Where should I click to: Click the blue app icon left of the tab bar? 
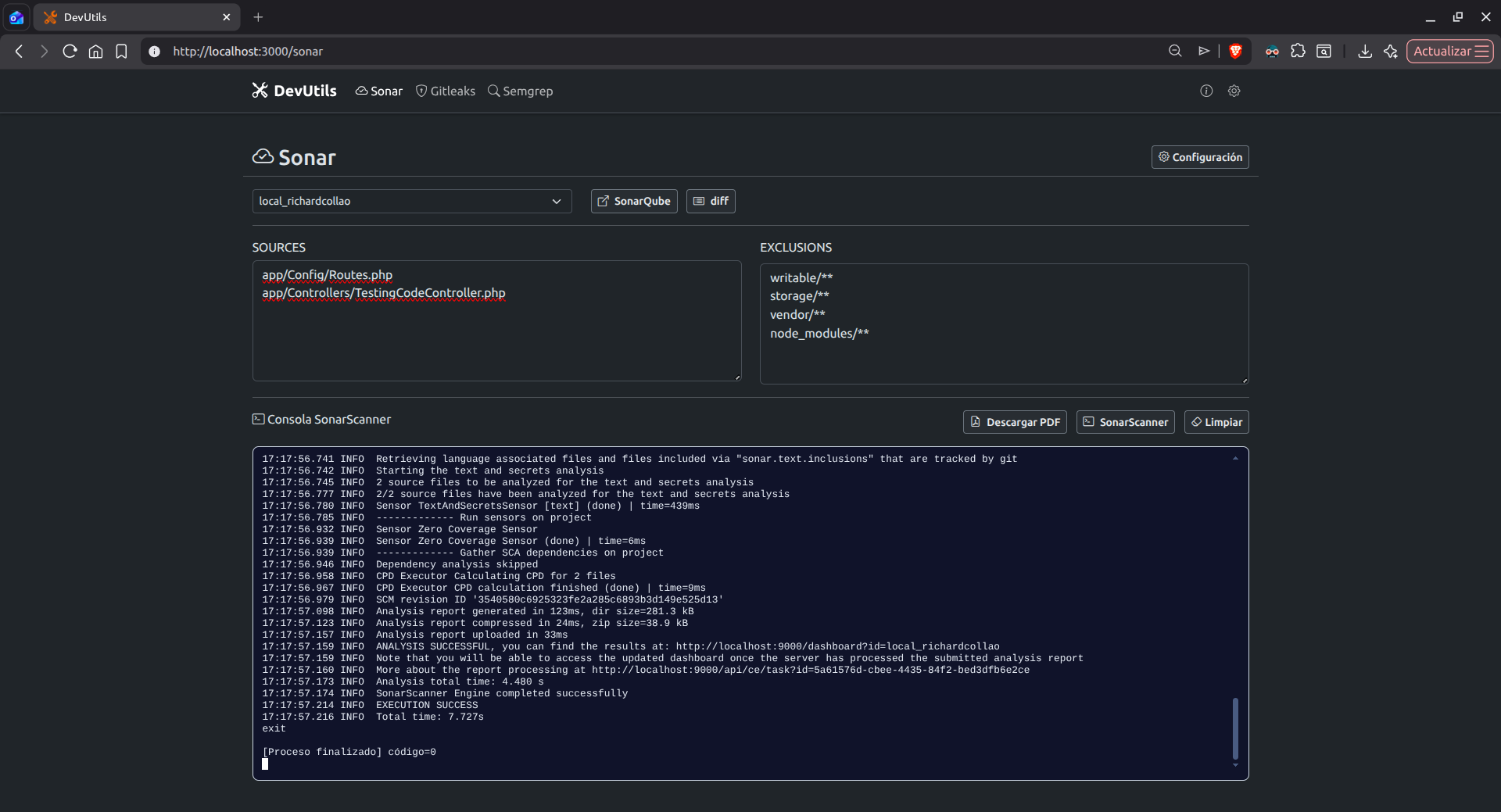click(16, 17)
